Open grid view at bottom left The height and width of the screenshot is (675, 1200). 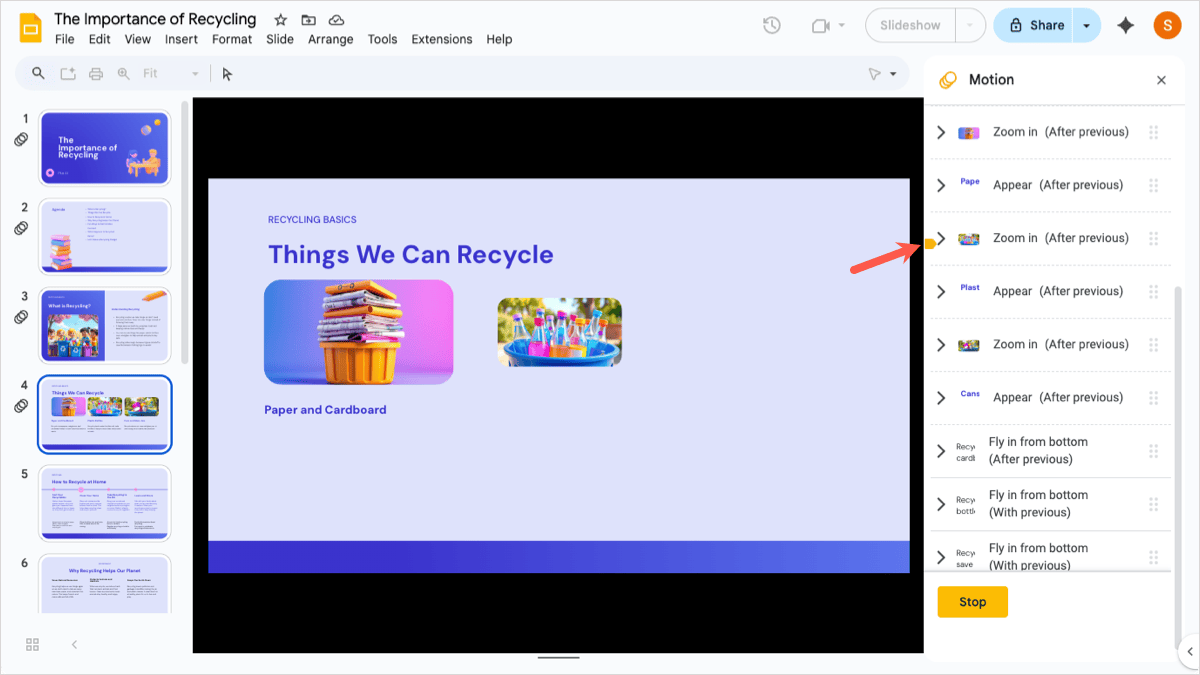32,644
